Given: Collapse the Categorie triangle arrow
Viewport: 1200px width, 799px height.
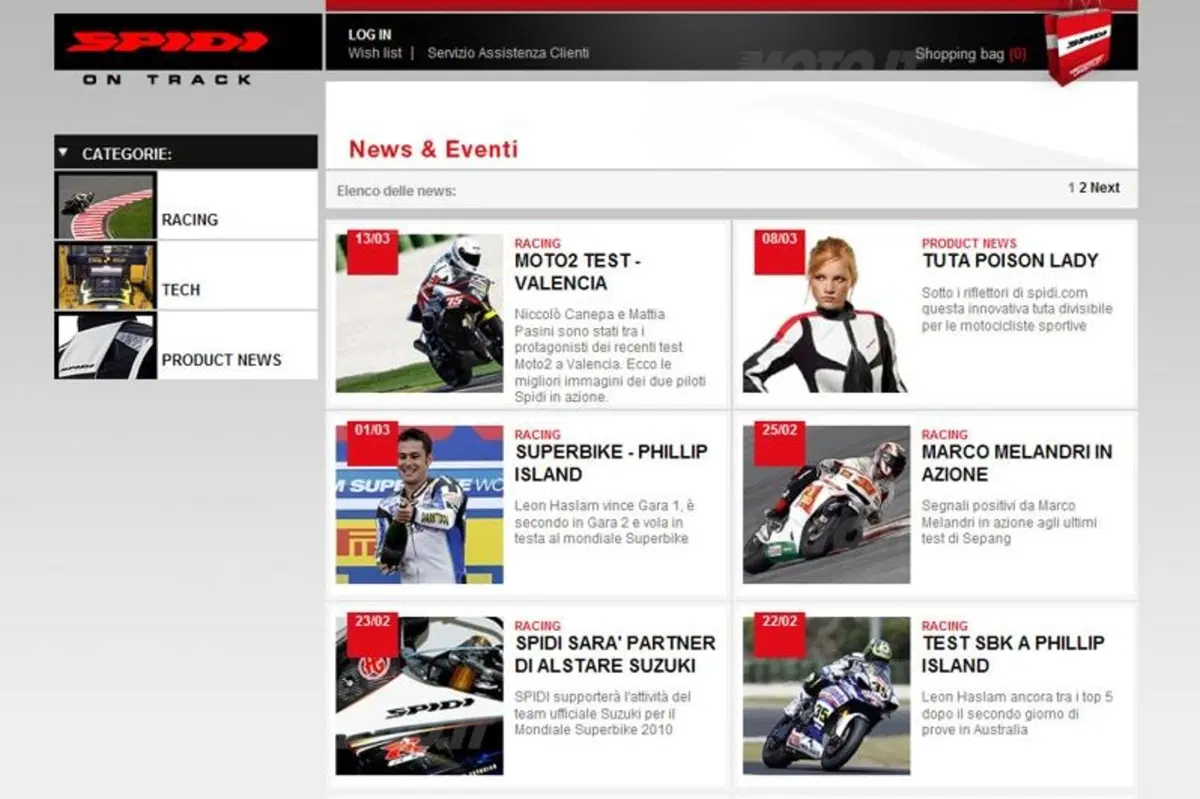Looking at the screenshot, I should [63, 153].
